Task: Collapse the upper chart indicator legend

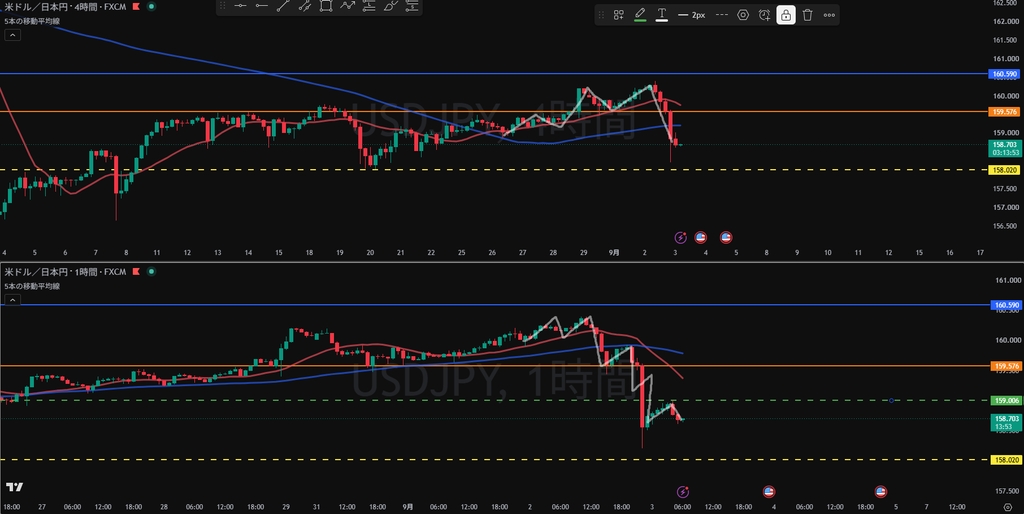Action: tap(12, 35)
